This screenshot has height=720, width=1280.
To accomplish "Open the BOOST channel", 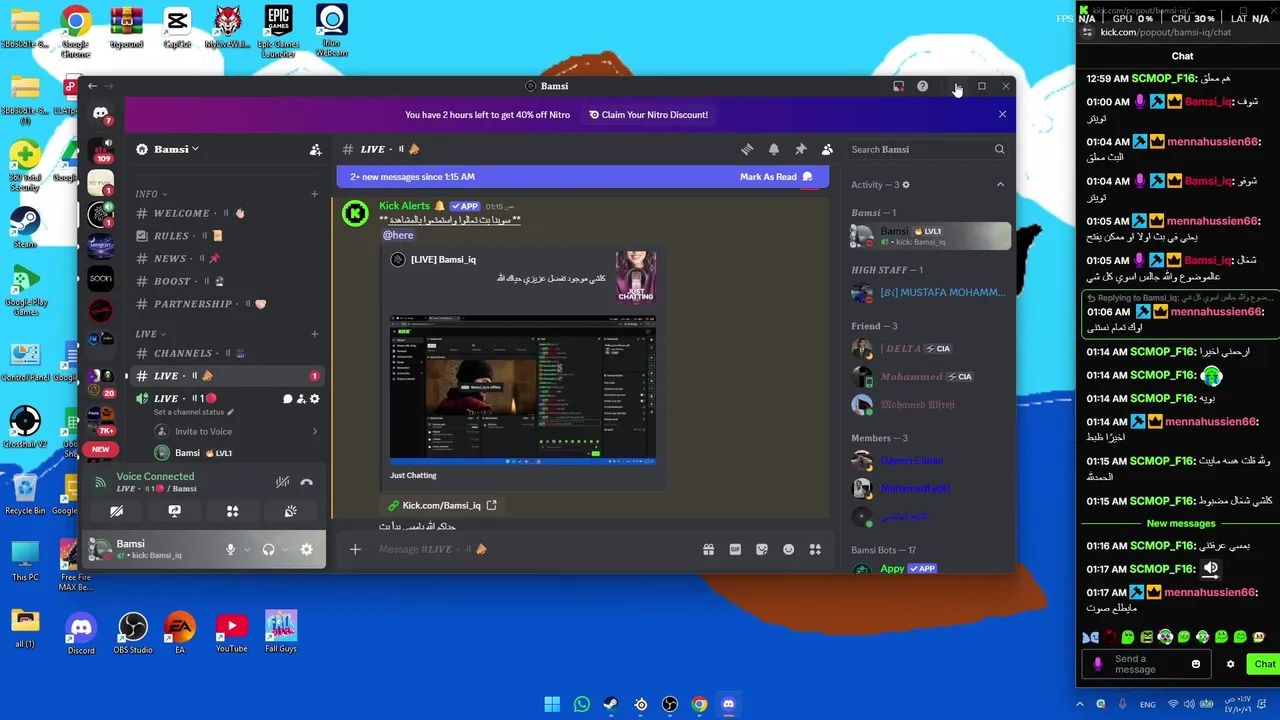I will point(226,282).
